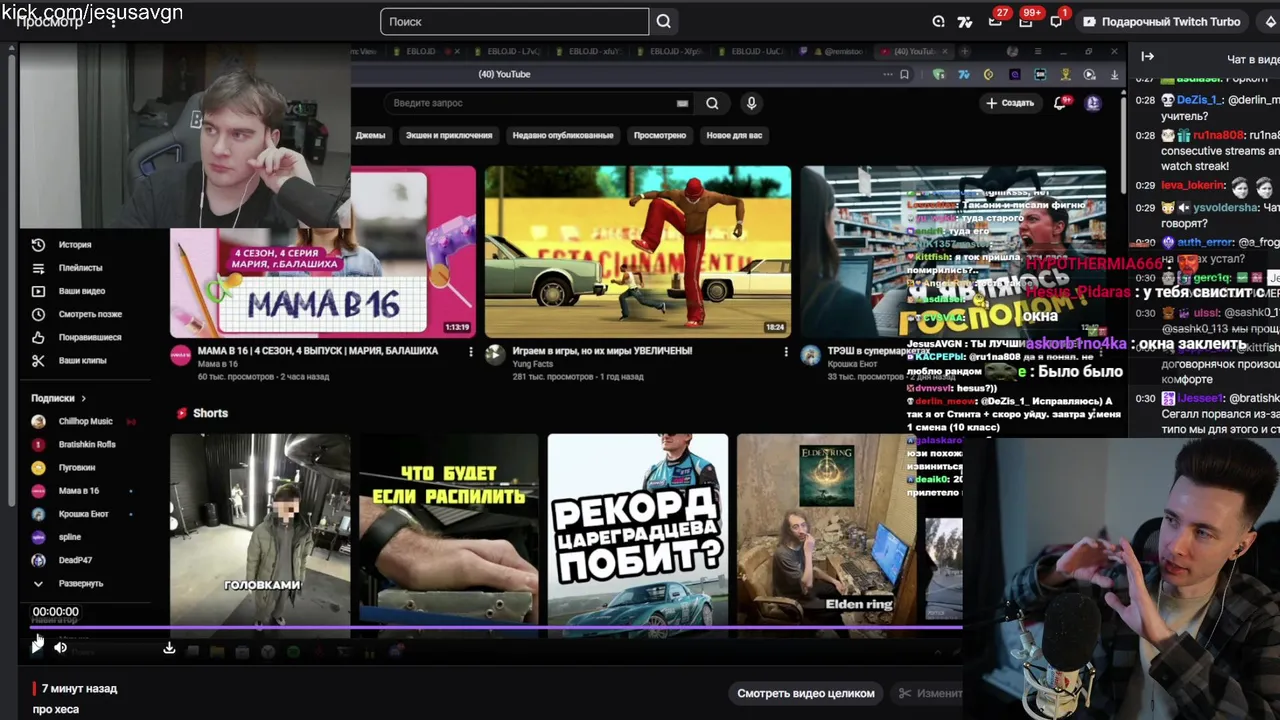Open the 7TV icon in Twitch top bar

pyautogui.click(x=965, y=21)
